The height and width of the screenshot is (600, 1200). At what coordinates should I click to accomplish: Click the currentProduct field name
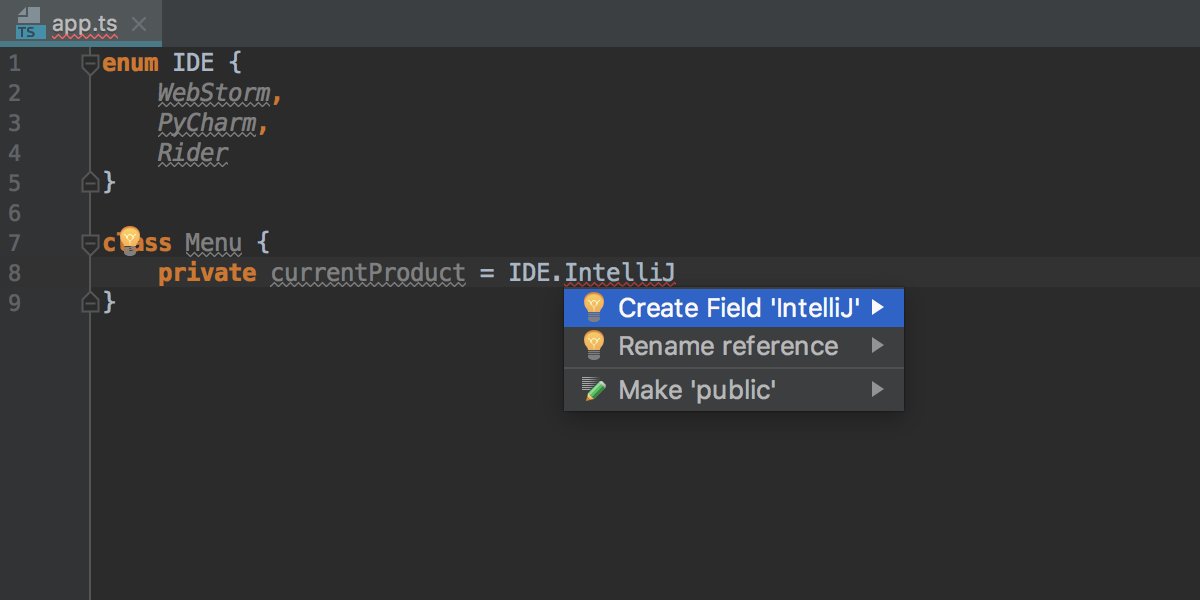[x=368, y=273]
